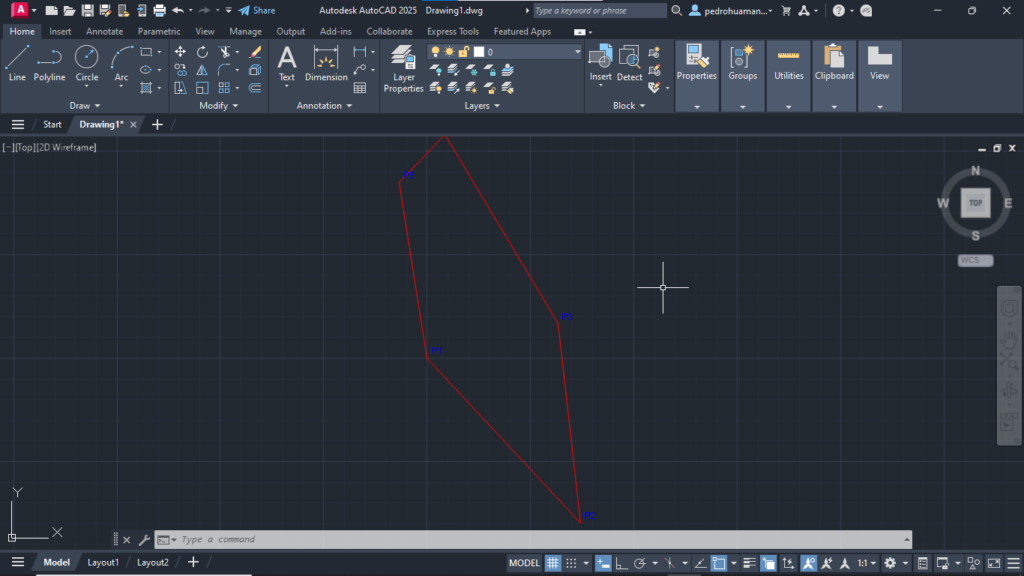Click the white layer color swatch
Viewport: 1024px width, 576px height.
(479, 52)
